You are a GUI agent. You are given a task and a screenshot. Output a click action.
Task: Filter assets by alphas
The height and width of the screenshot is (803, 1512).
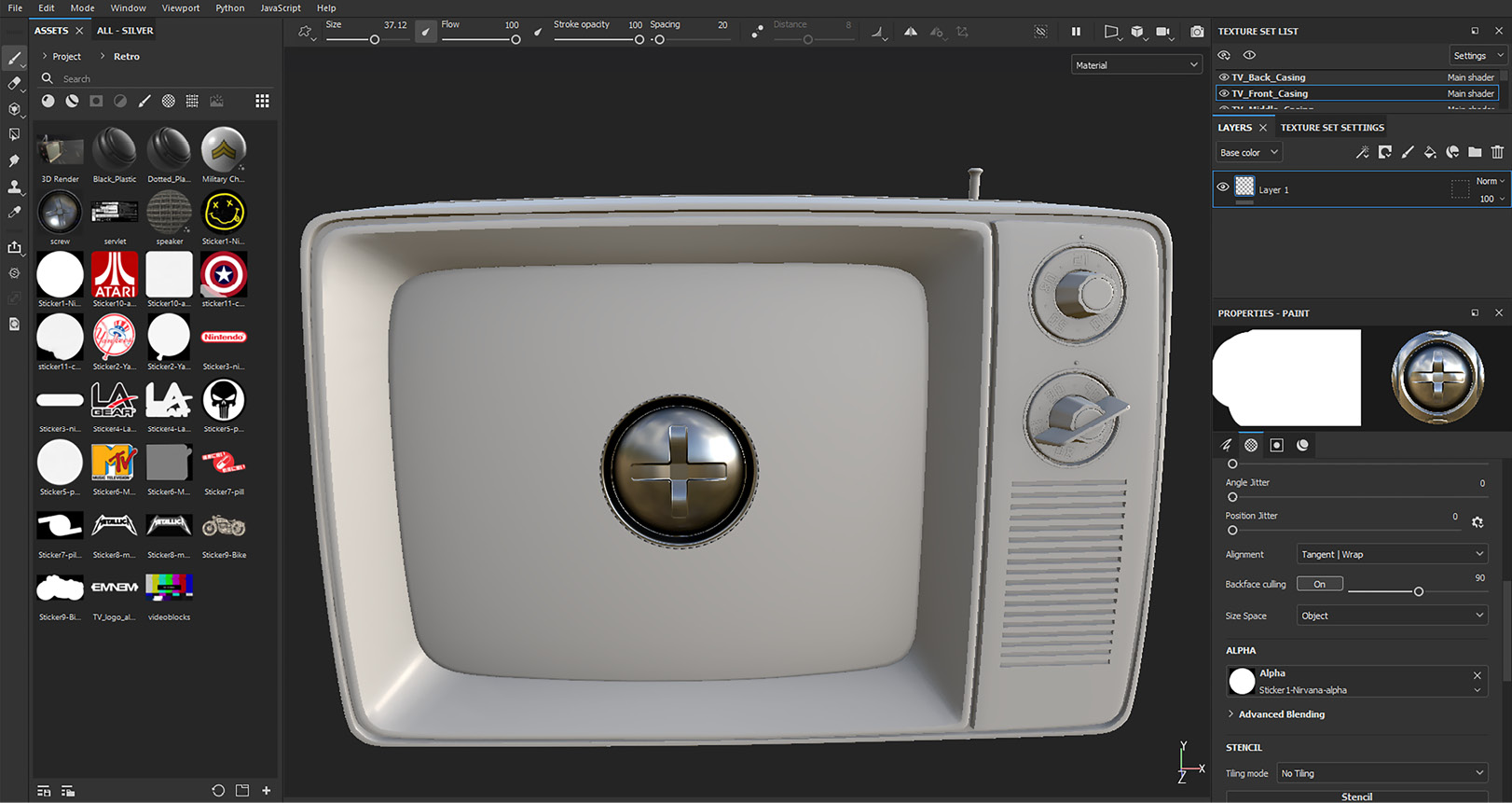(x=169, y=101)
